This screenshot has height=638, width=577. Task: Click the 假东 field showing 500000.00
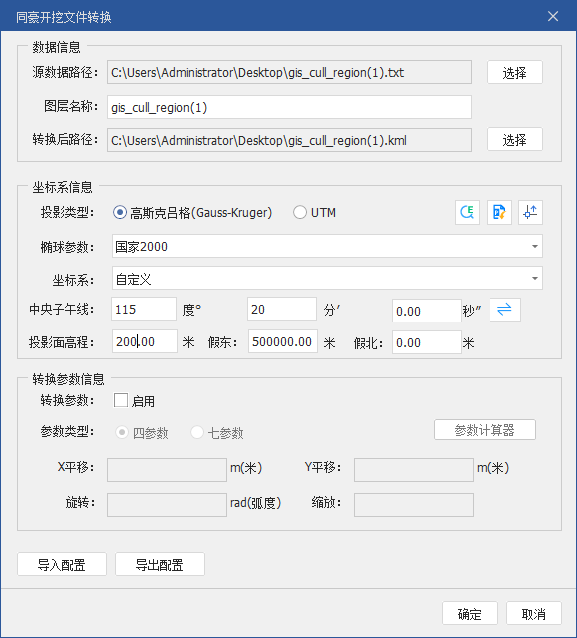(283, 341)
